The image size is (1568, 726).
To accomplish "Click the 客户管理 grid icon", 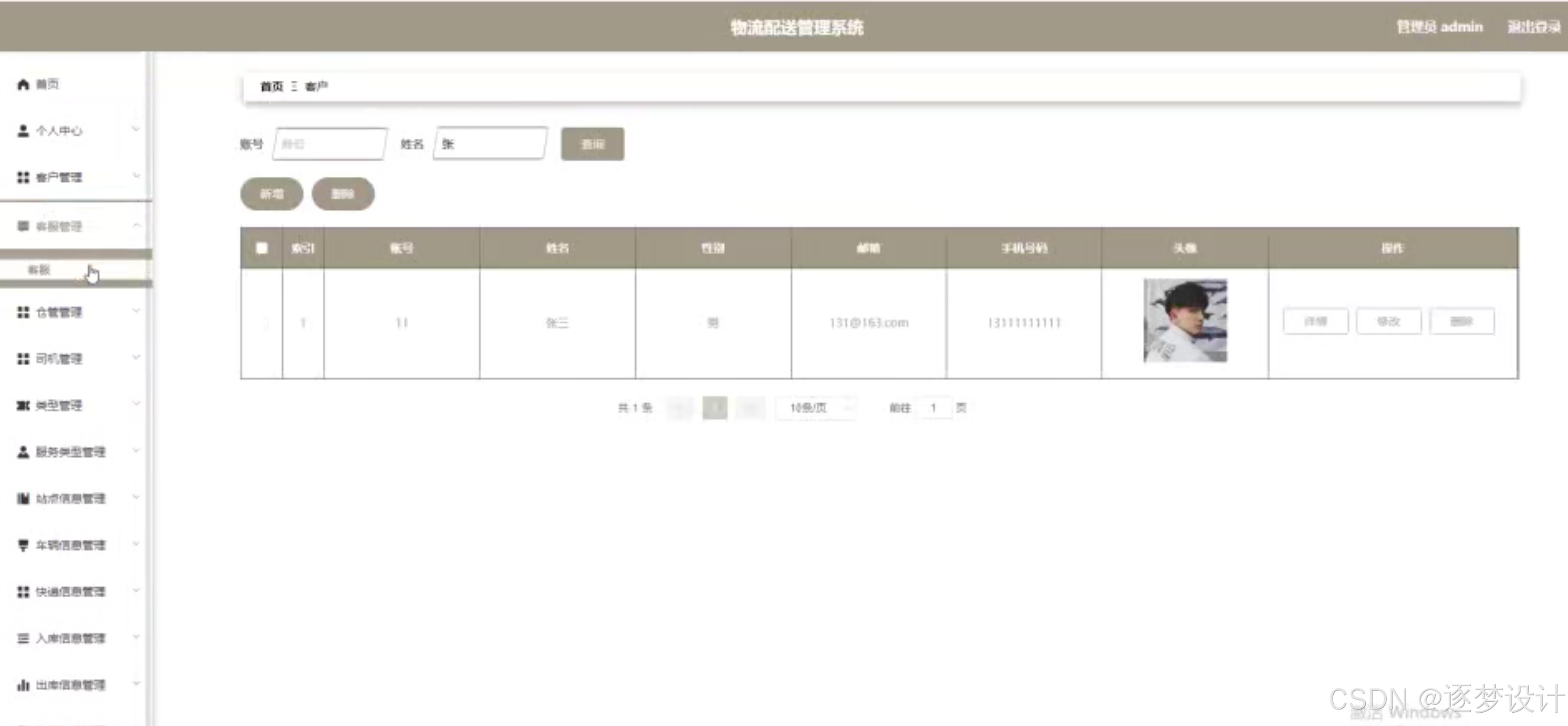I will click(23, 176).
